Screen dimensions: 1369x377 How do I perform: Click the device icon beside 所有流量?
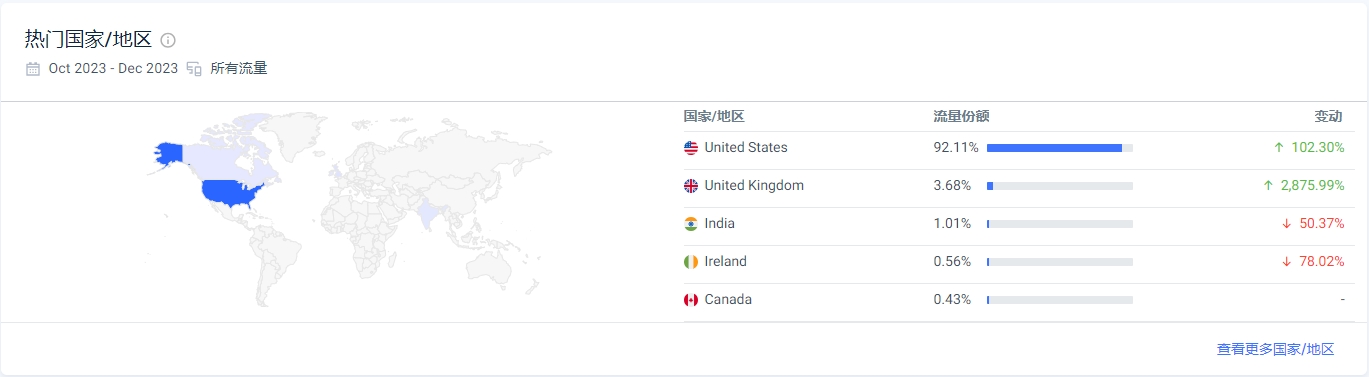(194, 69)
